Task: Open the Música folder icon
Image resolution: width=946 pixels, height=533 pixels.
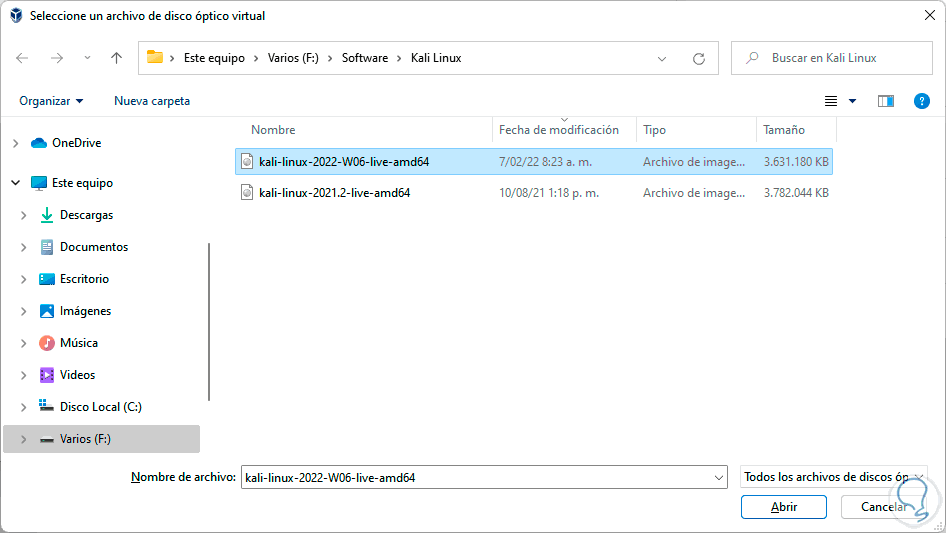Action: click(x=46, y=343)
